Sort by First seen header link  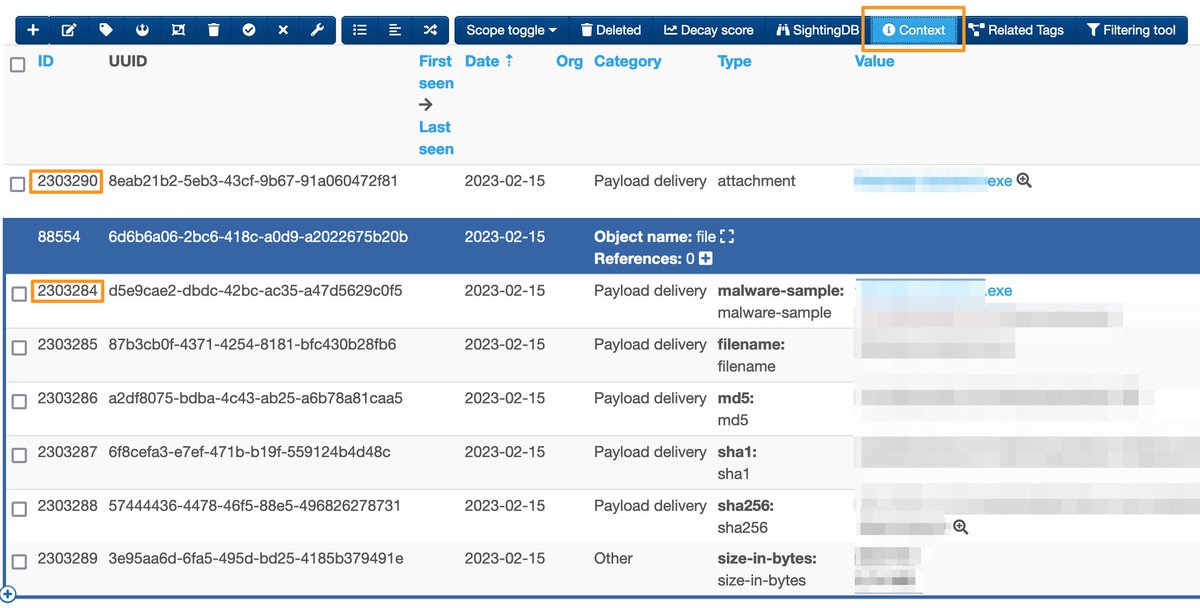[436, 72]
